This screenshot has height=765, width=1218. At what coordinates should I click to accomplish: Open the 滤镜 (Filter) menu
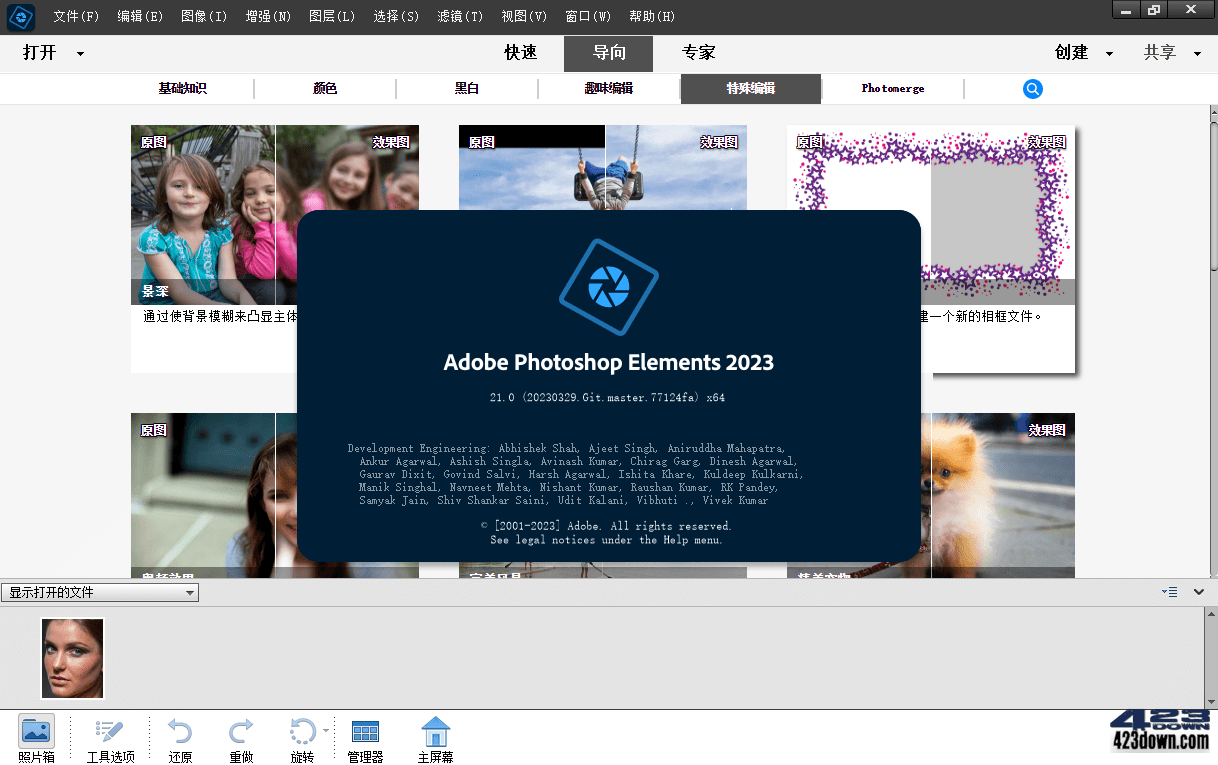click(x=459, y=16)
